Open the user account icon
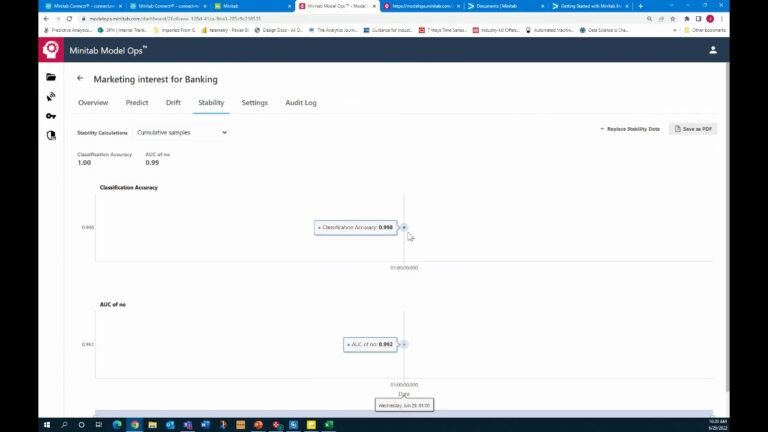This screenshot has width=768, height=432. tap(713, 50)
